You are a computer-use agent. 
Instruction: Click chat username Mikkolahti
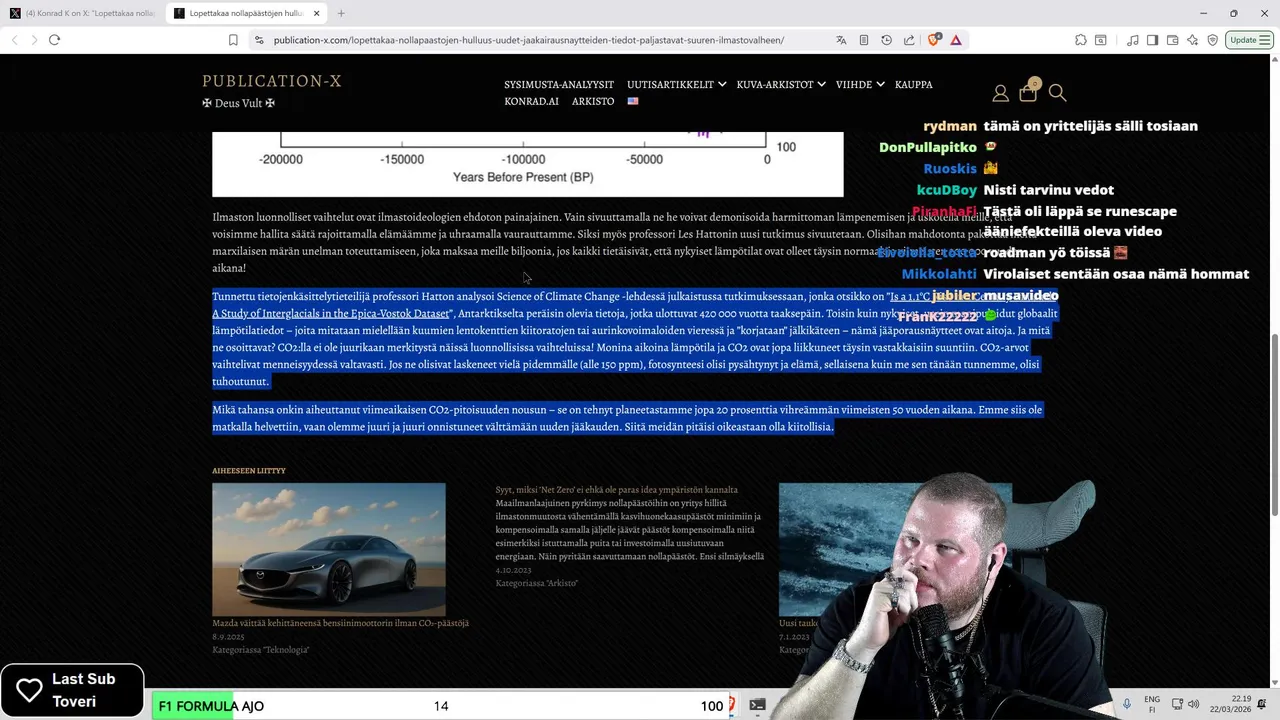(x=939, y=274)
